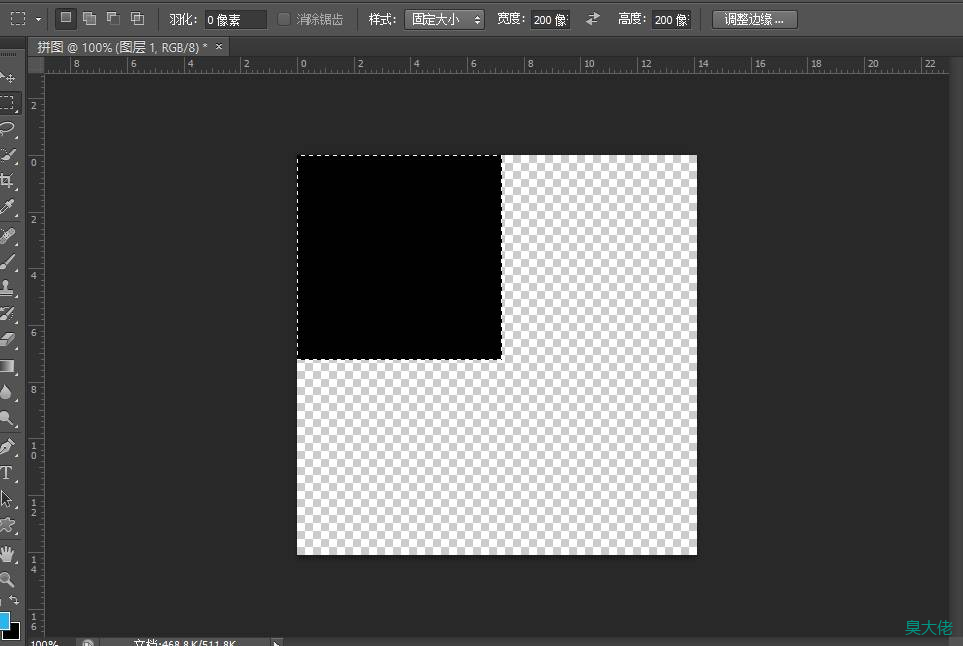This screenshot has height=646, width=963.
Task: Select the Pen tool
Action: coord(8,446)
